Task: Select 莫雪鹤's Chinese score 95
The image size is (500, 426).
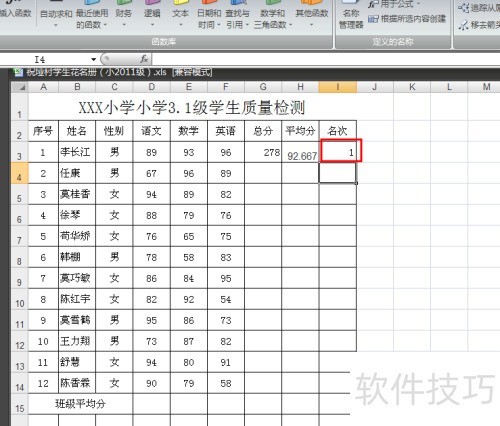Action: [151, 320]
